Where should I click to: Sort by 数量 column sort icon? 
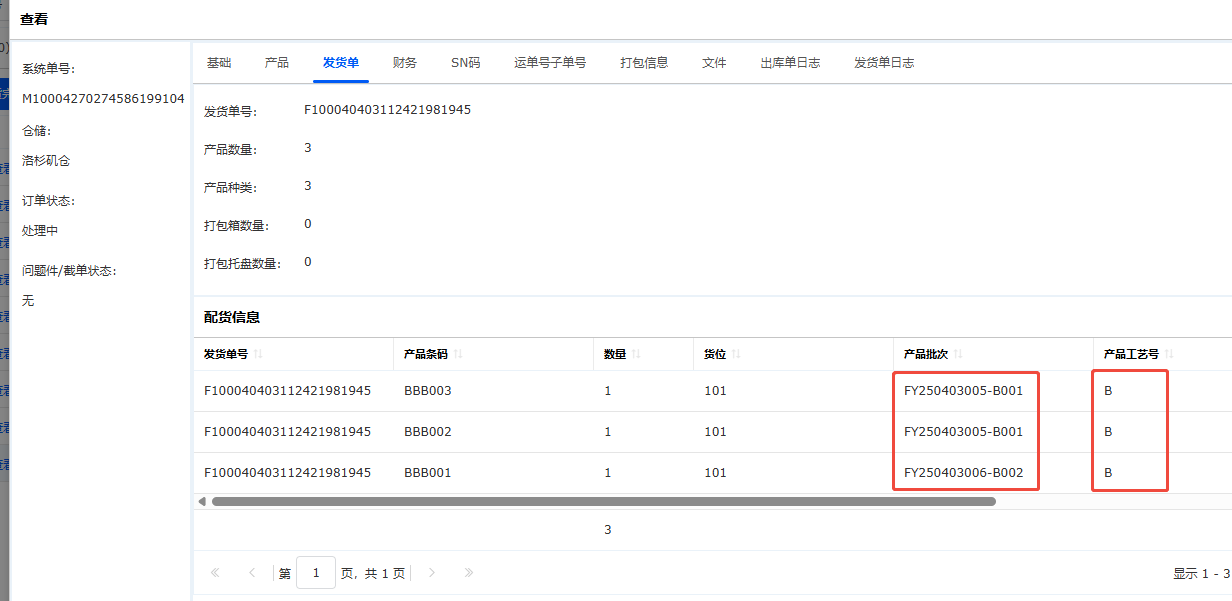[x=636, y=354]
